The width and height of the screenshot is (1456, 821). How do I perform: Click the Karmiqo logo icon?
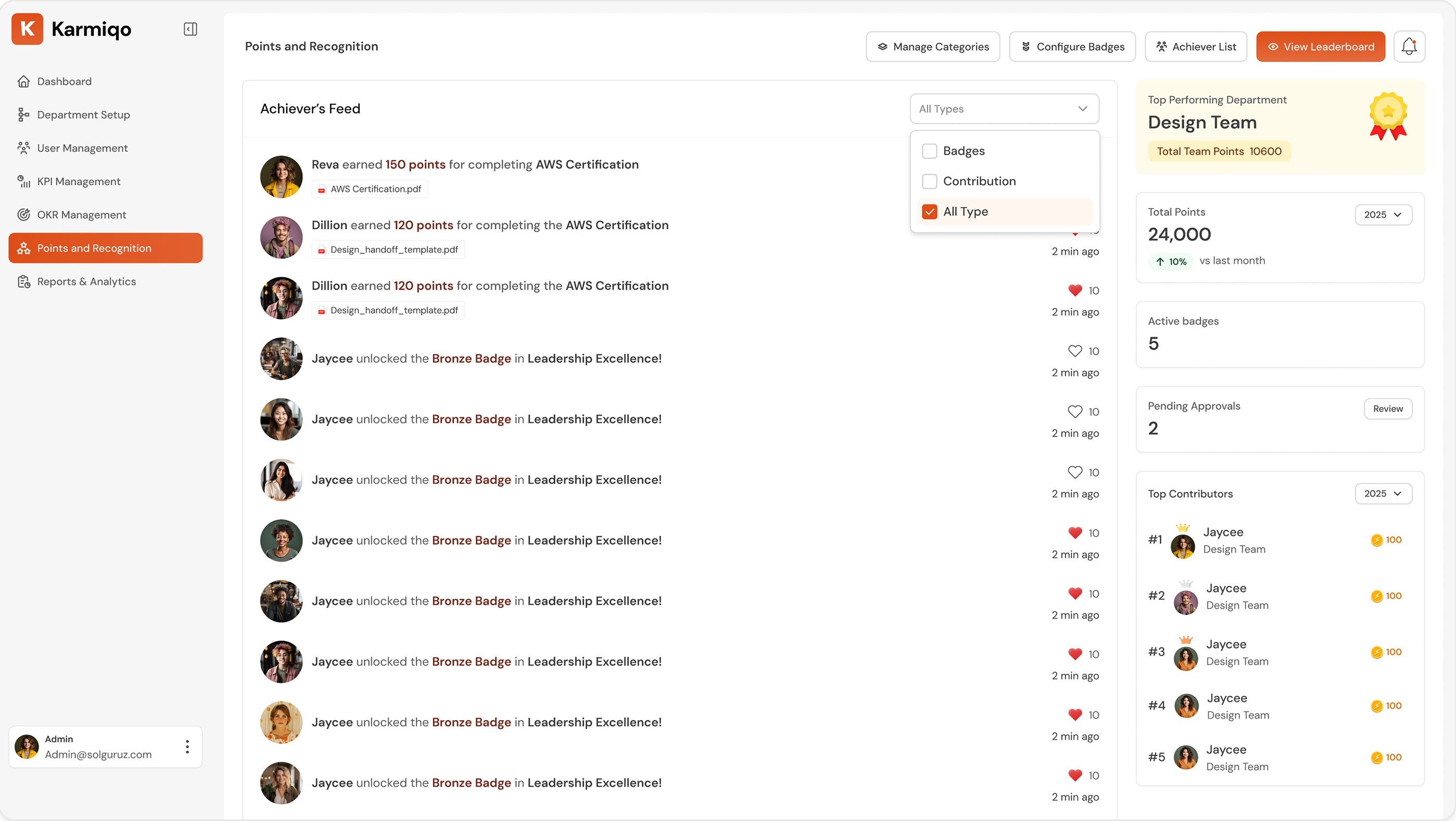coord(27,29)
